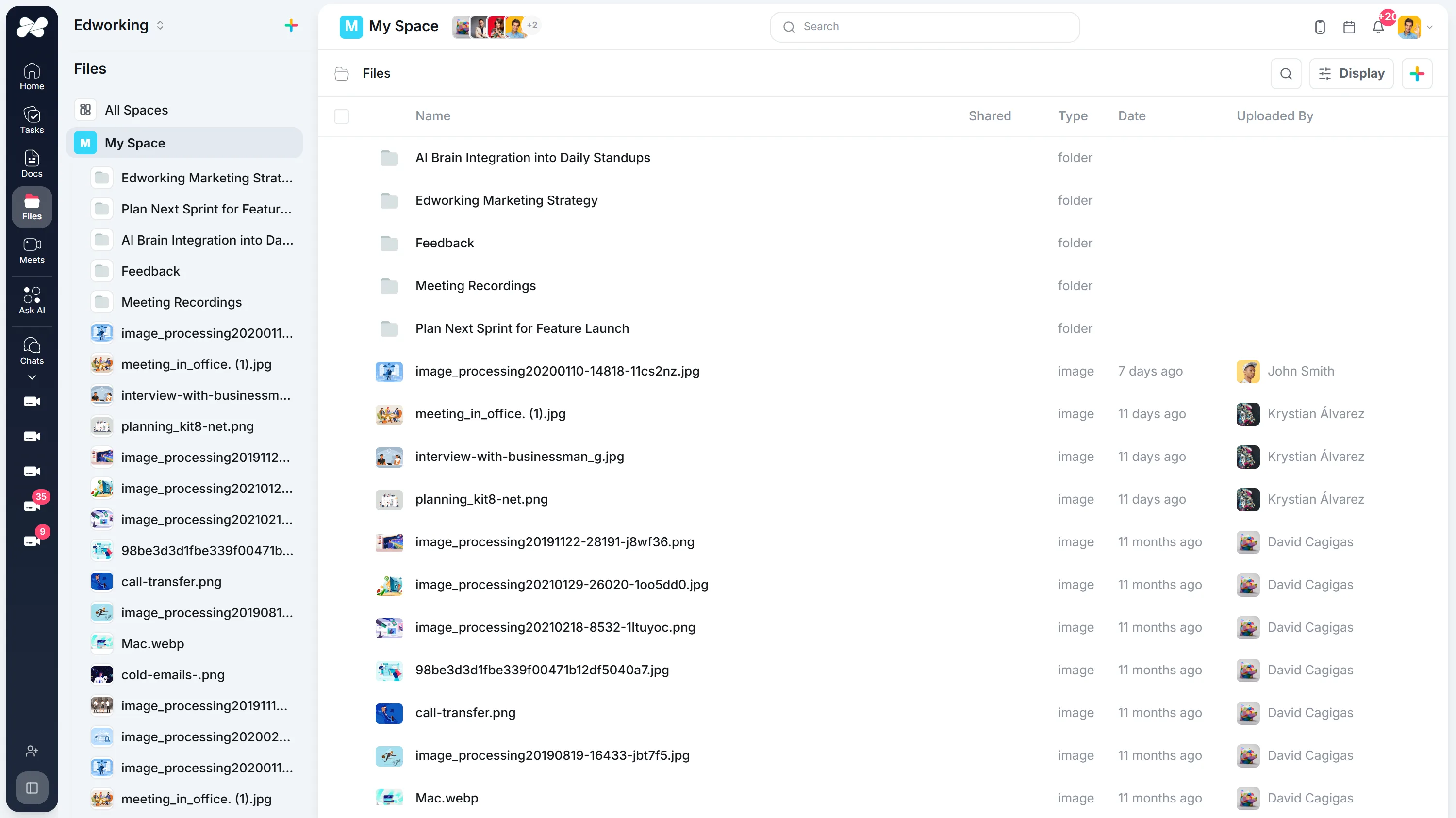Open the call-transfer.png thumbnail in main list
Screen dimensions: 1456x818
tap(389, 714)
